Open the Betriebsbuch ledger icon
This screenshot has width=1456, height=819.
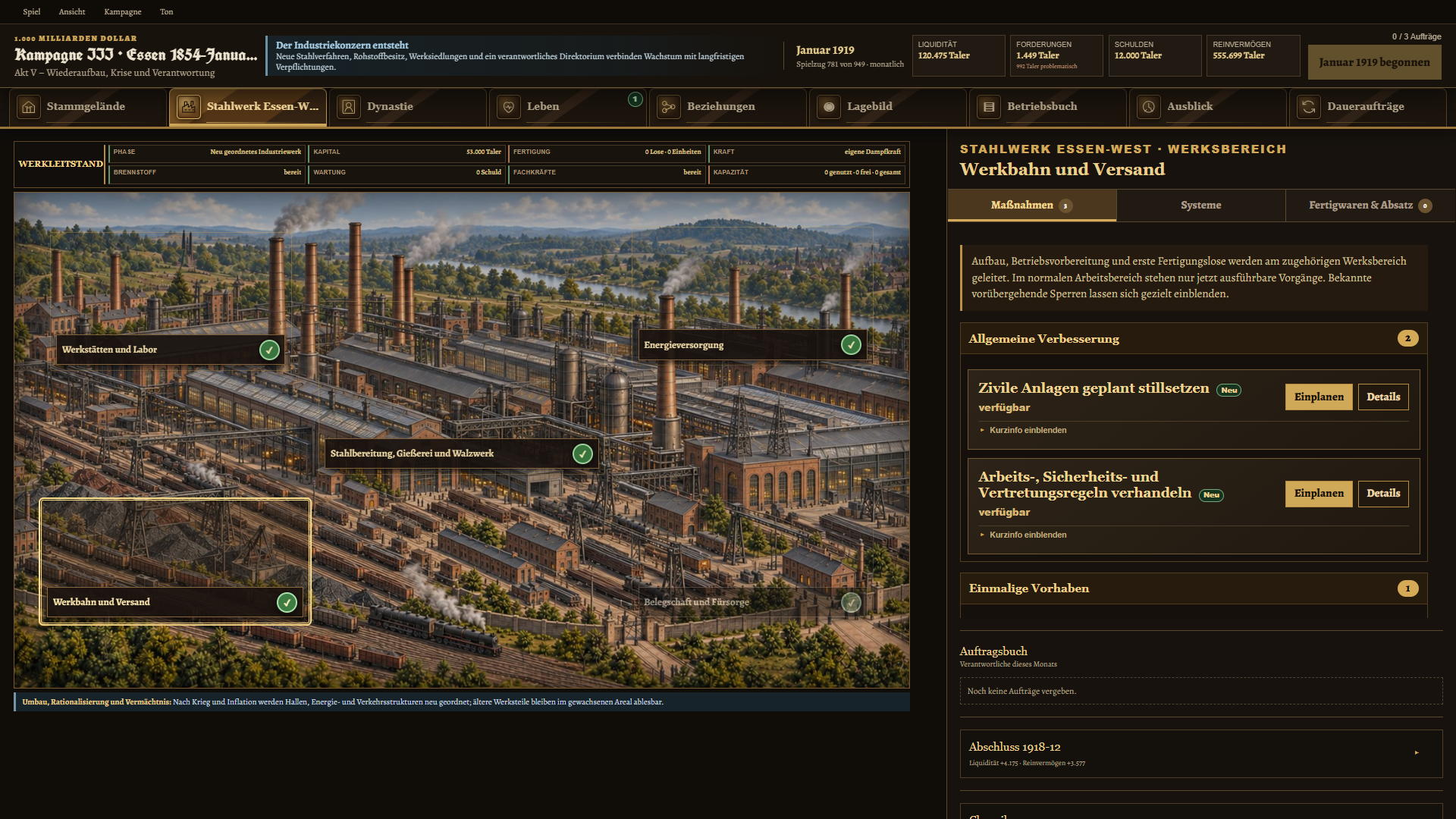989,107
